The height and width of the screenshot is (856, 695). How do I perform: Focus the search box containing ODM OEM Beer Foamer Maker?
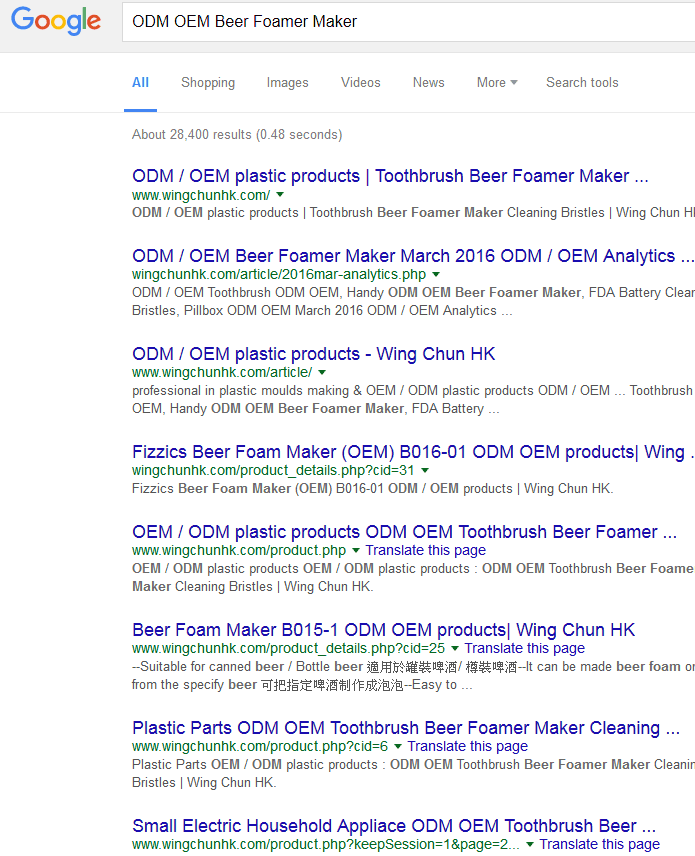point(408,22)
